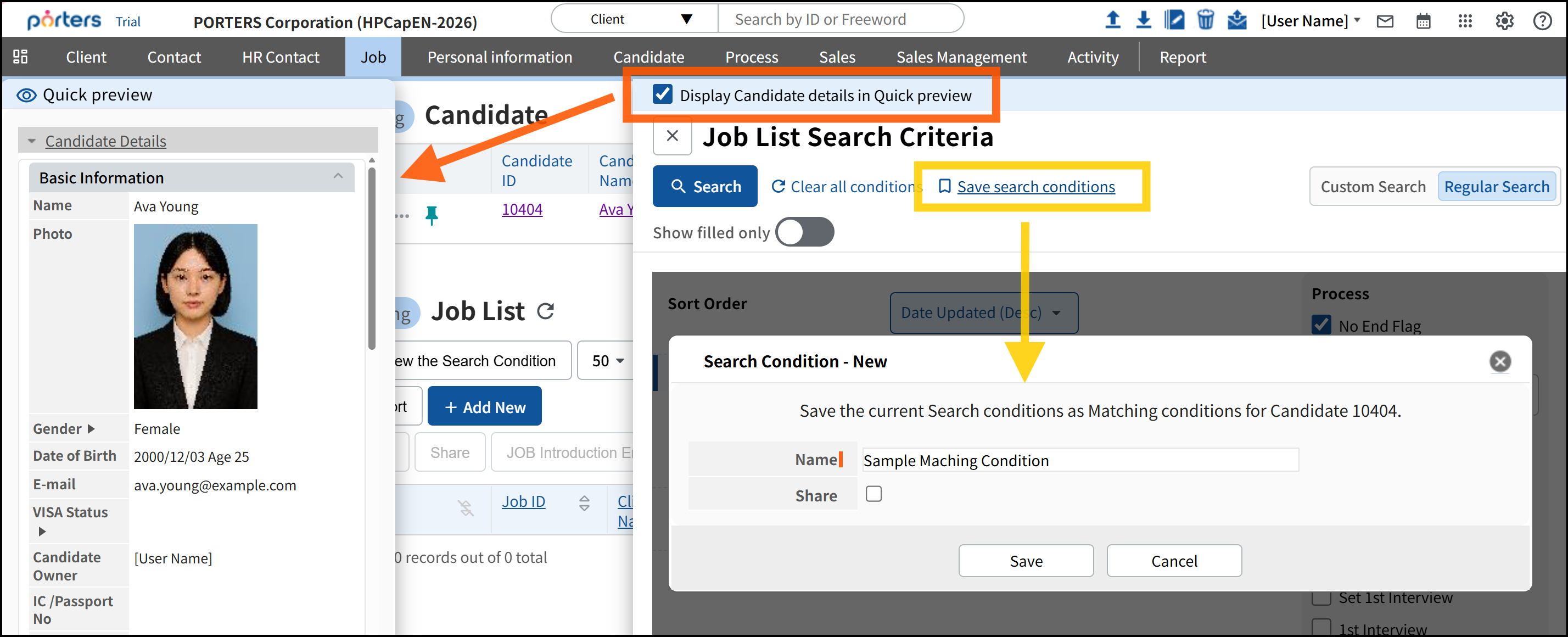Screen dimensions: 1568x637
Task: Click the Job List refresh icon
Action: pos(545,311)
